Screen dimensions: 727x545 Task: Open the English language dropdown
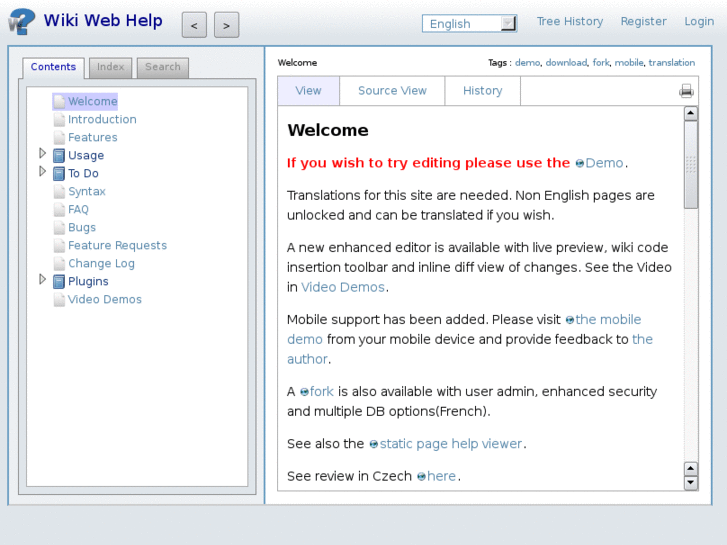point(469,24)
